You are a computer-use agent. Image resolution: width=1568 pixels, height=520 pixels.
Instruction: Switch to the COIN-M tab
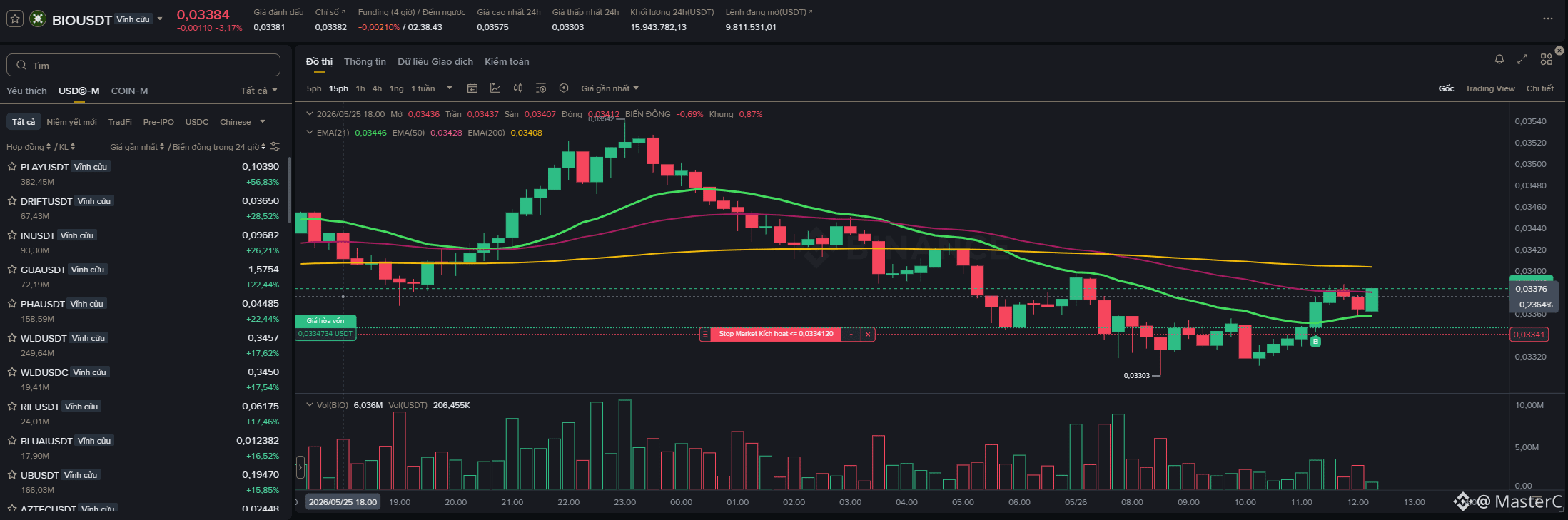pos(129,91)
